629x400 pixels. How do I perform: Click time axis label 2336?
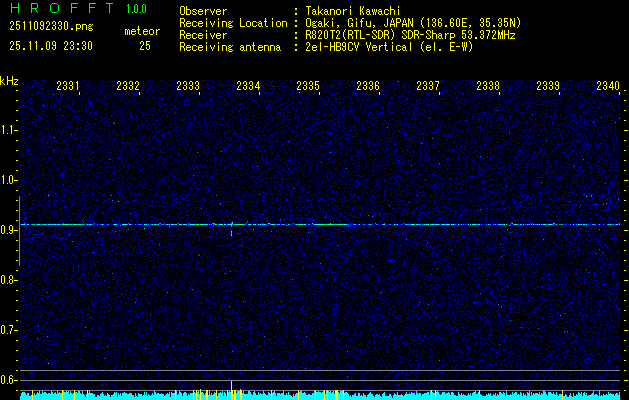tap(368, 85)
